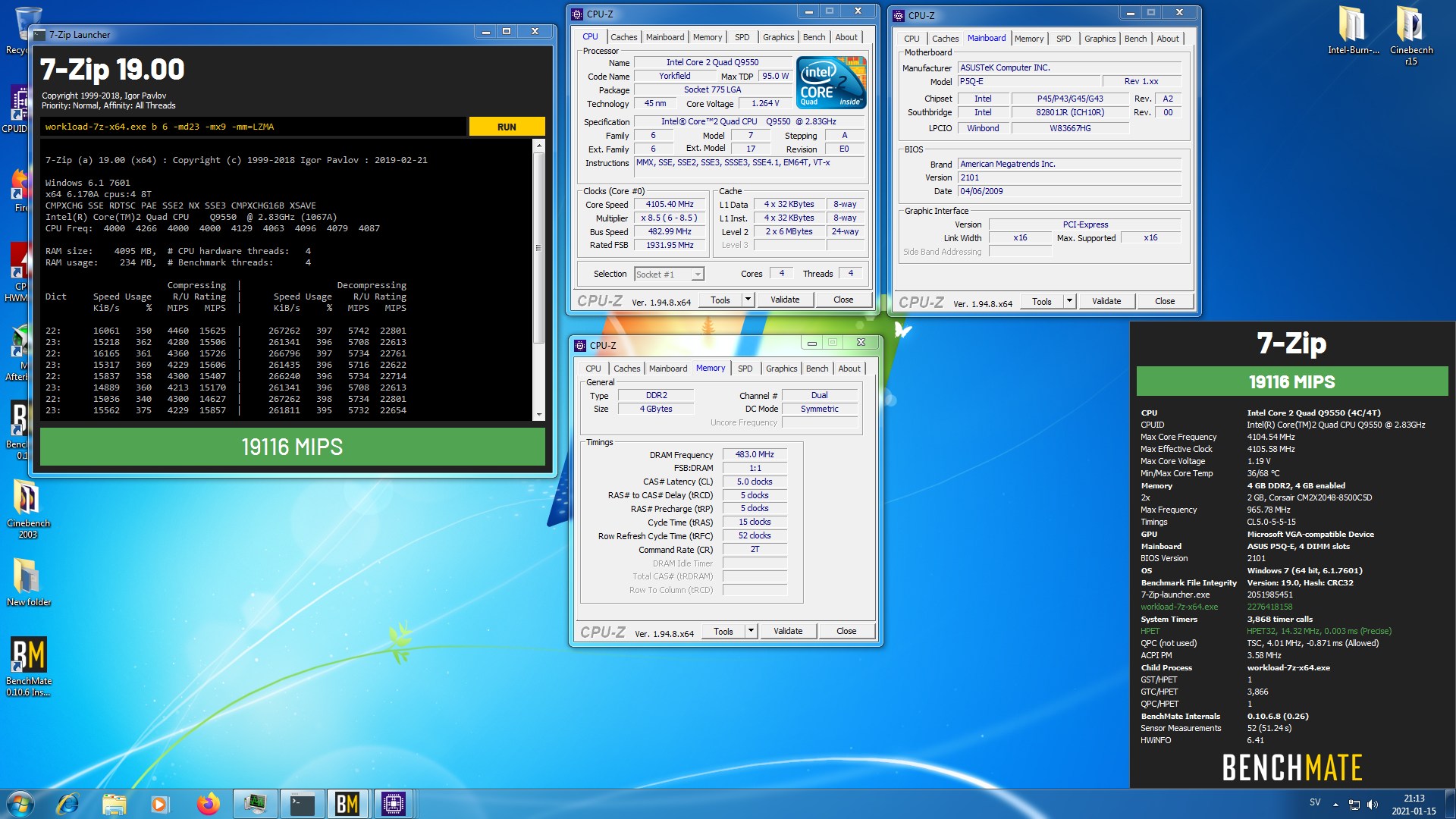The height and width of the screenshot is (819, 1456).
Task: Run the 7-Zip benchmark with RUN button
Action: click(507, 127)
